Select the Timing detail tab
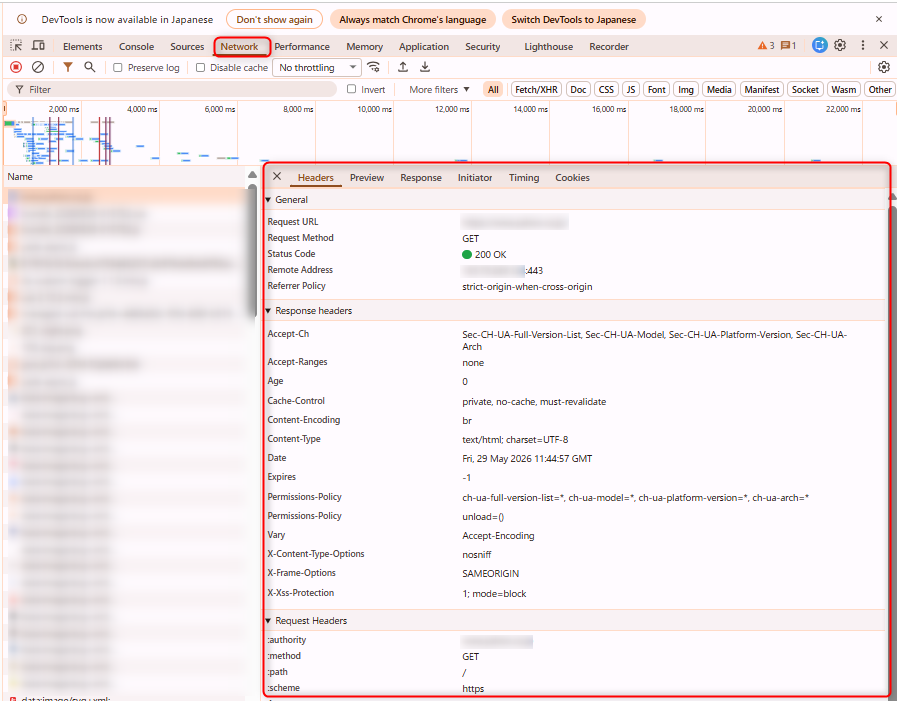This screenshot has width=897, height=701. click(x=524, y=177)
